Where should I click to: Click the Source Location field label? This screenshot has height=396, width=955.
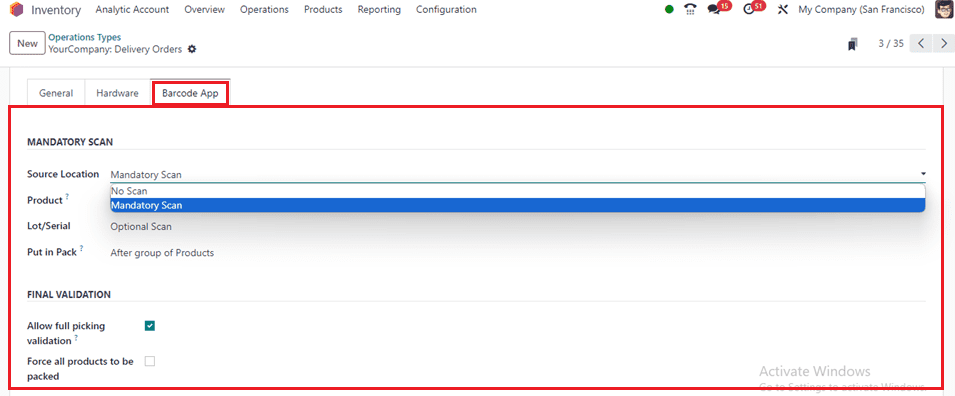(63, 174)
